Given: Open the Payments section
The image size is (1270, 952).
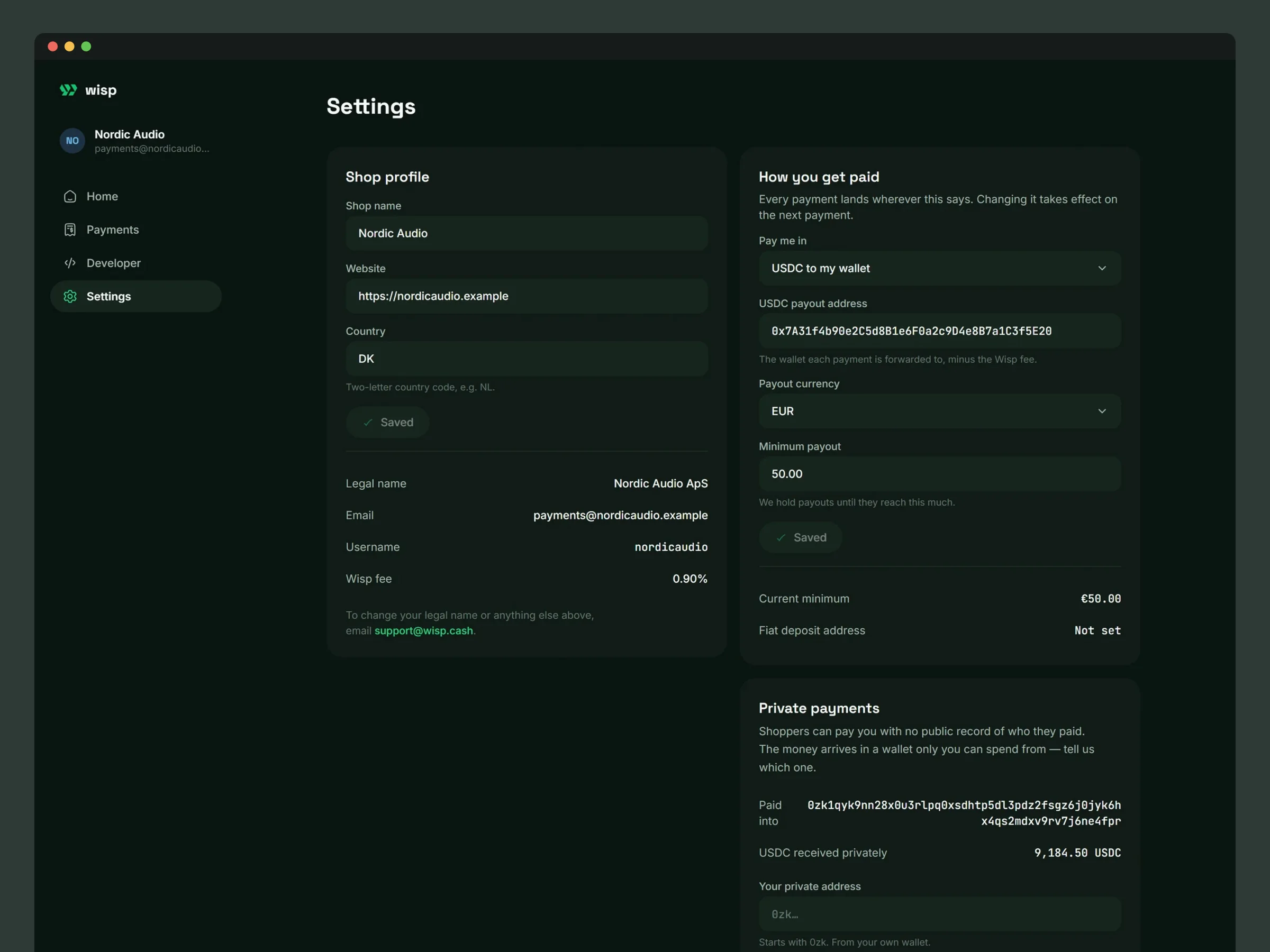Looking at the screenshot, I should pyautogui.click(x=136, y=230).
